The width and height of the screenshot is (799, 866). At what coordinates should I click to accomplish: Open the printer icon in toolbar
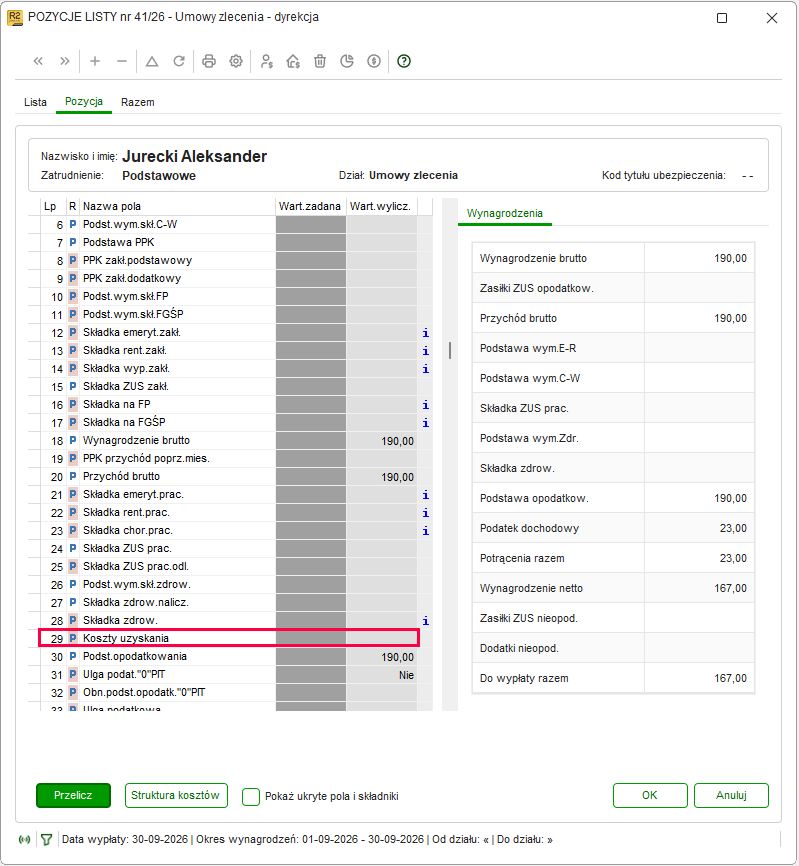point(209,61)
